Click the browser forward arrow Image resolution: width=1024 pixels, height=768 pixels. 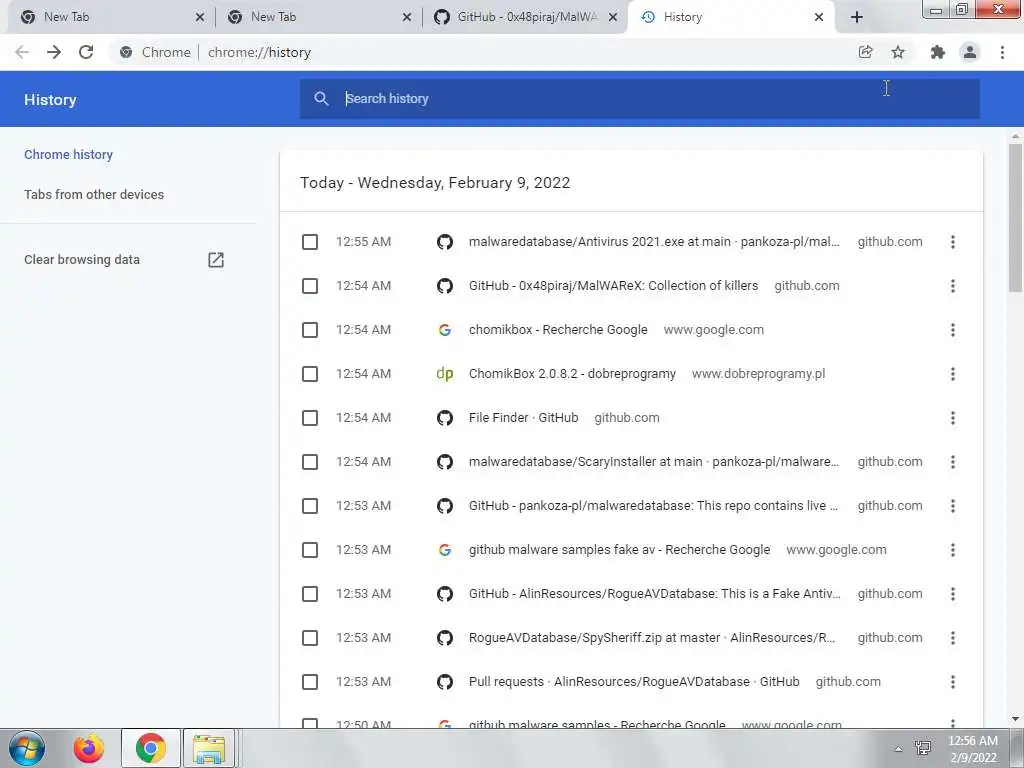point(54,52)
